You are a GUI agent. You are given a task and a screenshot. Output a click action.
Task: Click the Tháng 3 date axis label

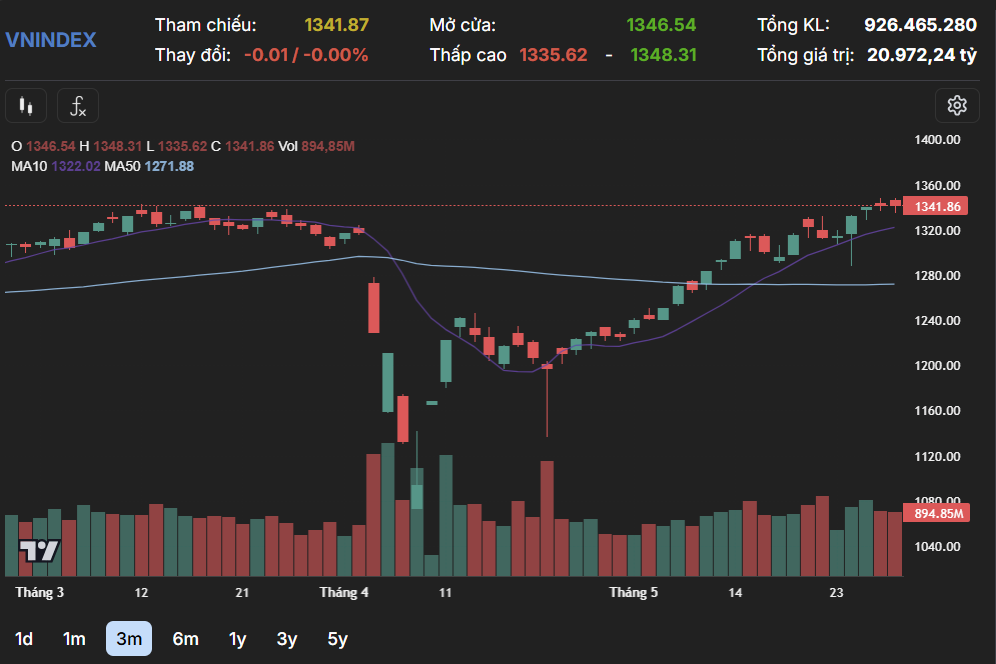pyautogui.click(x=39, y=592)
